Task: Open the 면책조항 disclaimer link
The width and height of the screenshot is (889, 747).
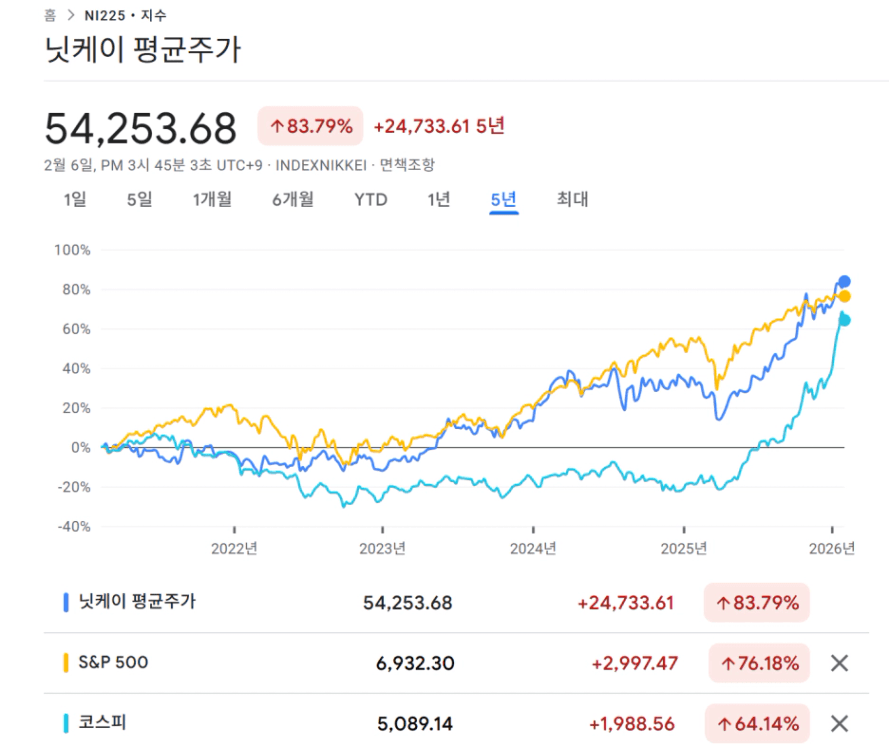Action: (x=407, y=165)
